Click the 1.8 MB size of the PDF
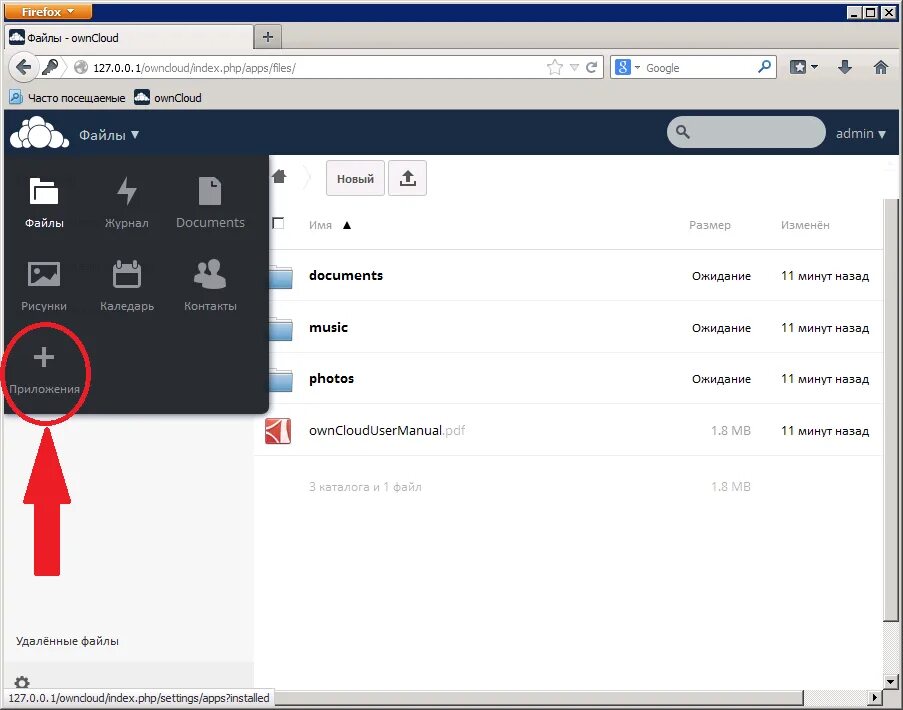Image resolution: width=903 pixels, height=710 pixels. pos(730,430)
